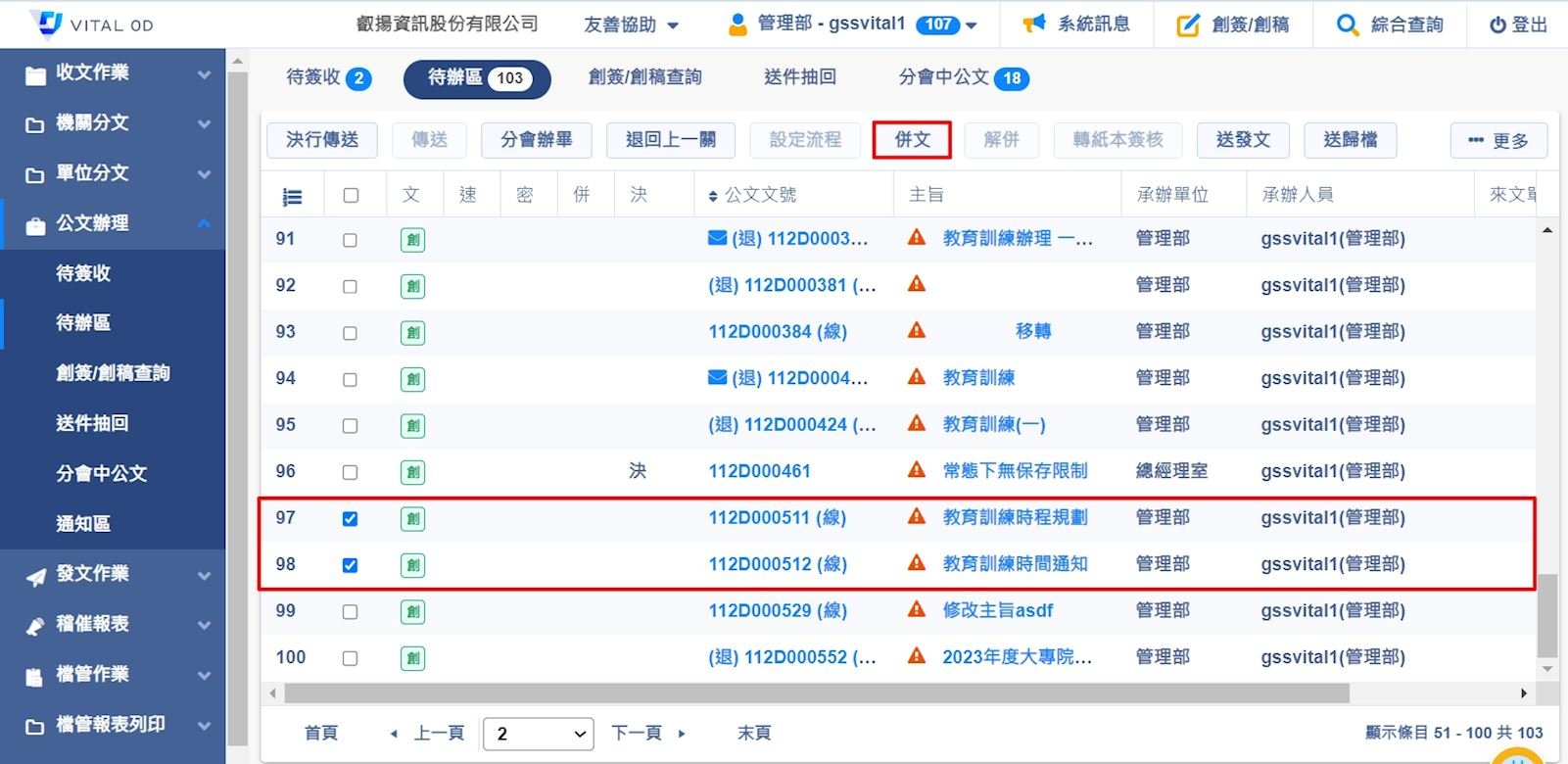Open the 分會中公文 tab
Image resolution: width=1568 pixels, height=764 pixels.
963,77
